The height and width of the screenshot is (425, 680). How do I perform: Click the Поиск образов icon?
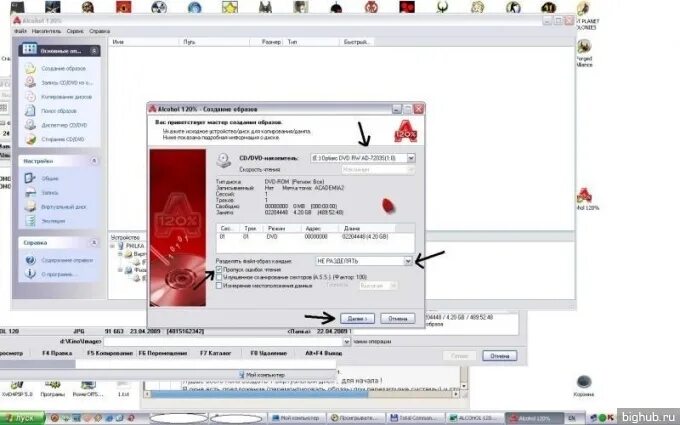[x=30, y=111]
